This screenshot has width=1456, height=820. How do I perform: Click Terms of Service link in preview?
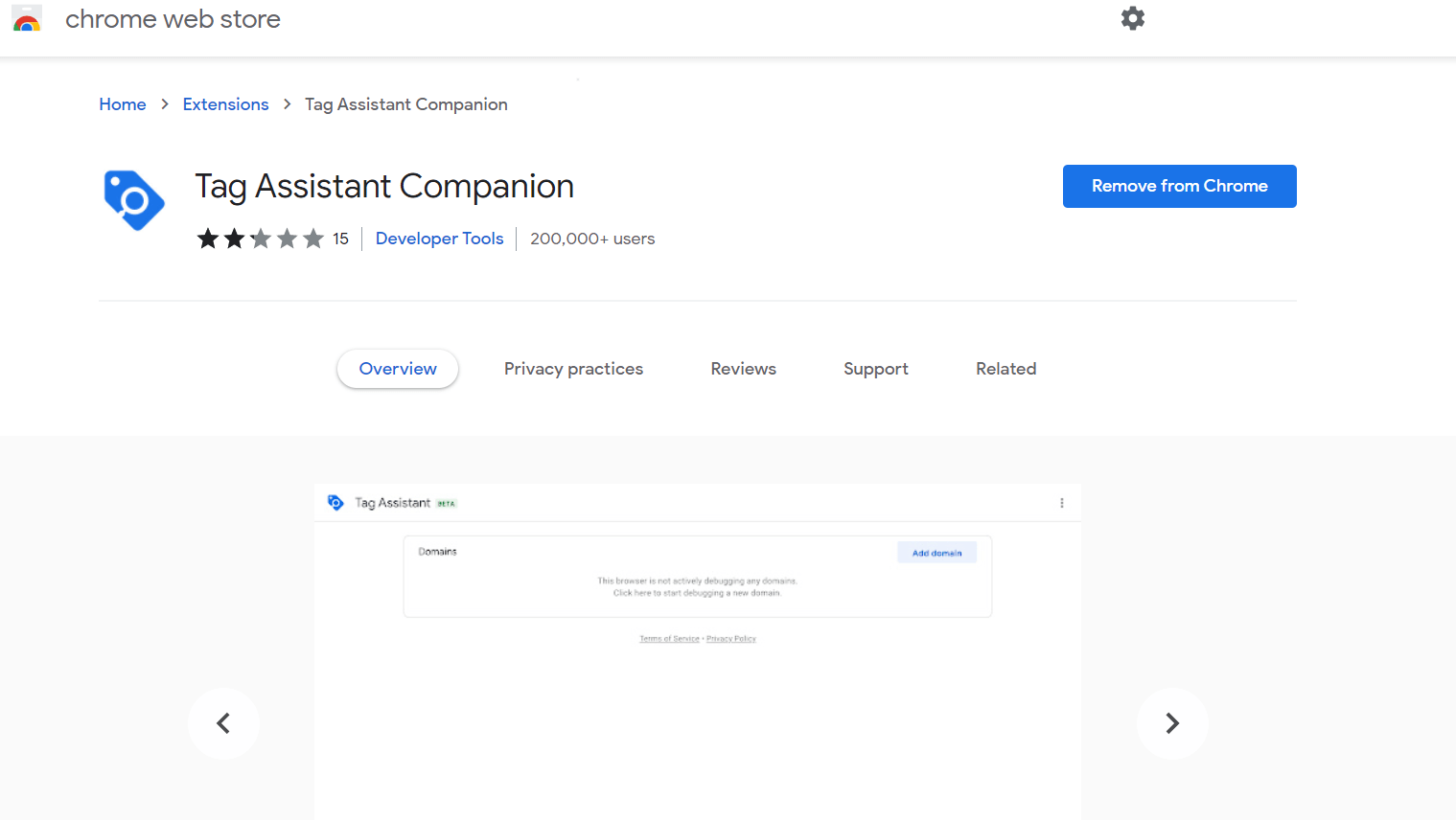tap(669, 639)
